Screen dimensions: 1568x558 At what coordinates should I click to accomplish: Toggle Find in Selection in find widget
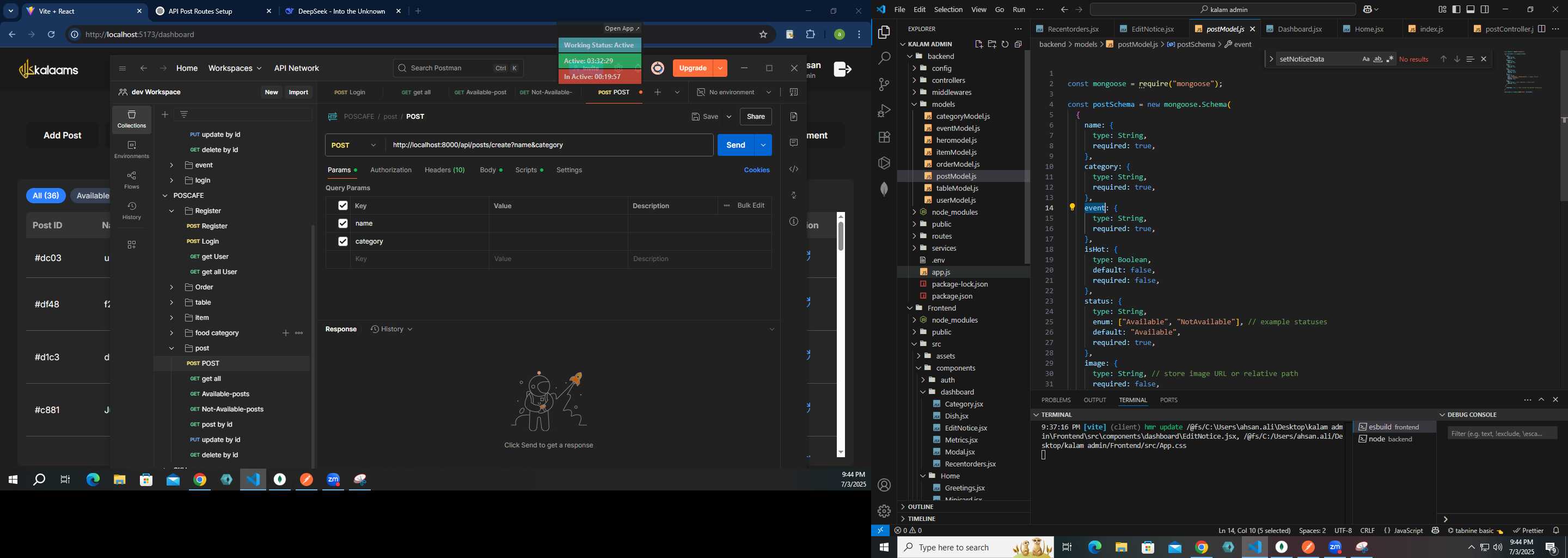coord(1470,59)
